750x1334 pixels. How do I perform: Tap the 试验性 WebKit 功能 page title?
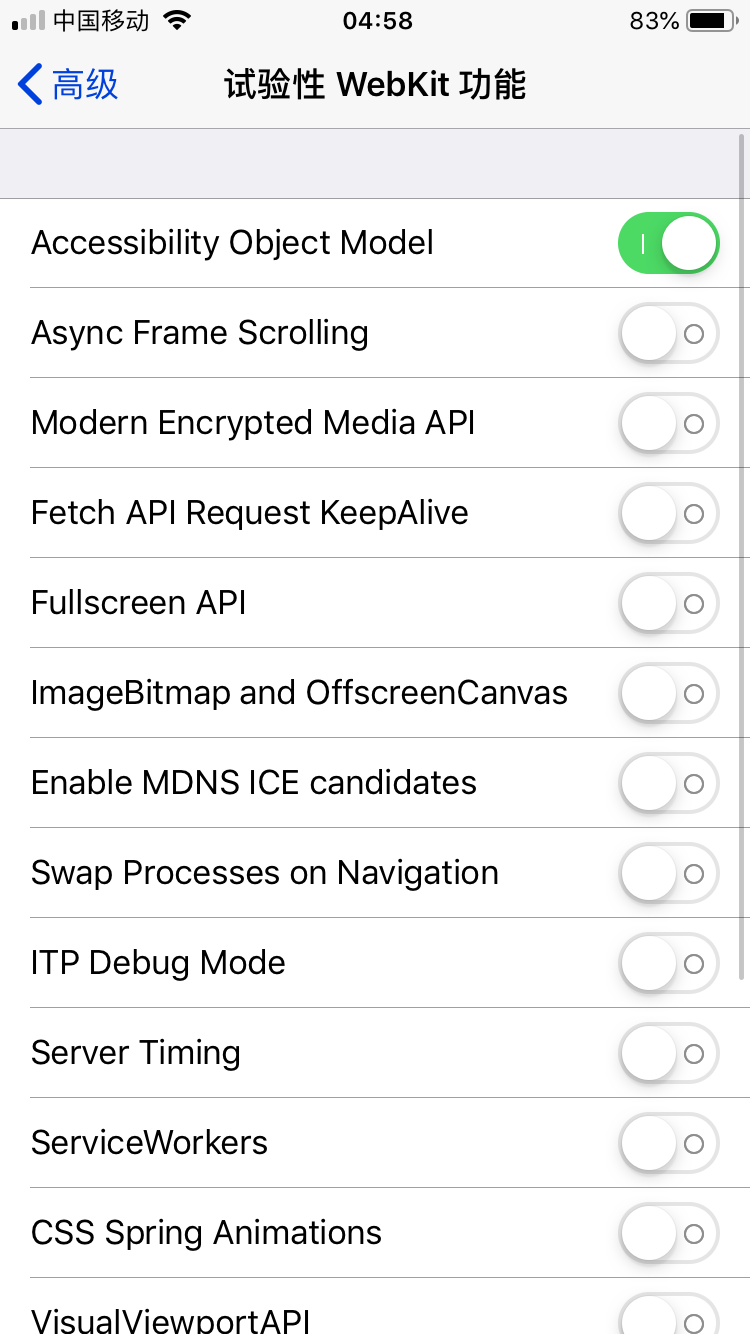coord(375,85)
